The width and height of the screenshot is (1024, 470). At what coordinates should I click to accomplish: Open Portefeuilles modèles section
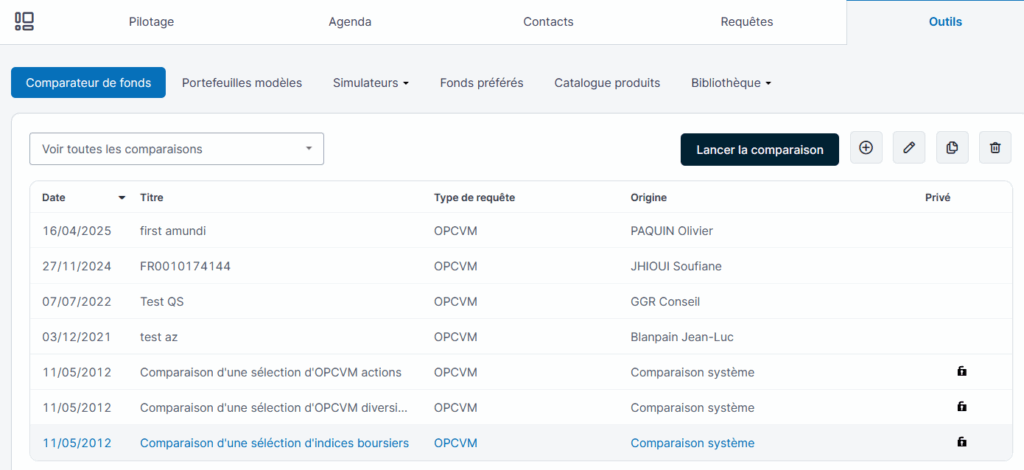click(242, 83)
